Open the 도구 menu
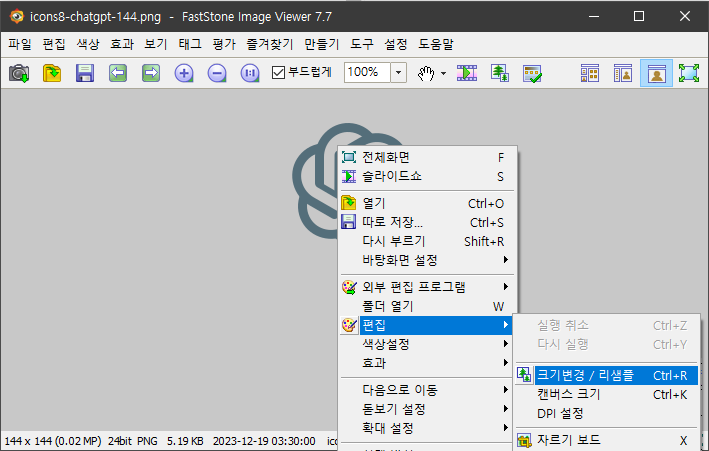Screen dimensions: 709x451 (362, 44)
